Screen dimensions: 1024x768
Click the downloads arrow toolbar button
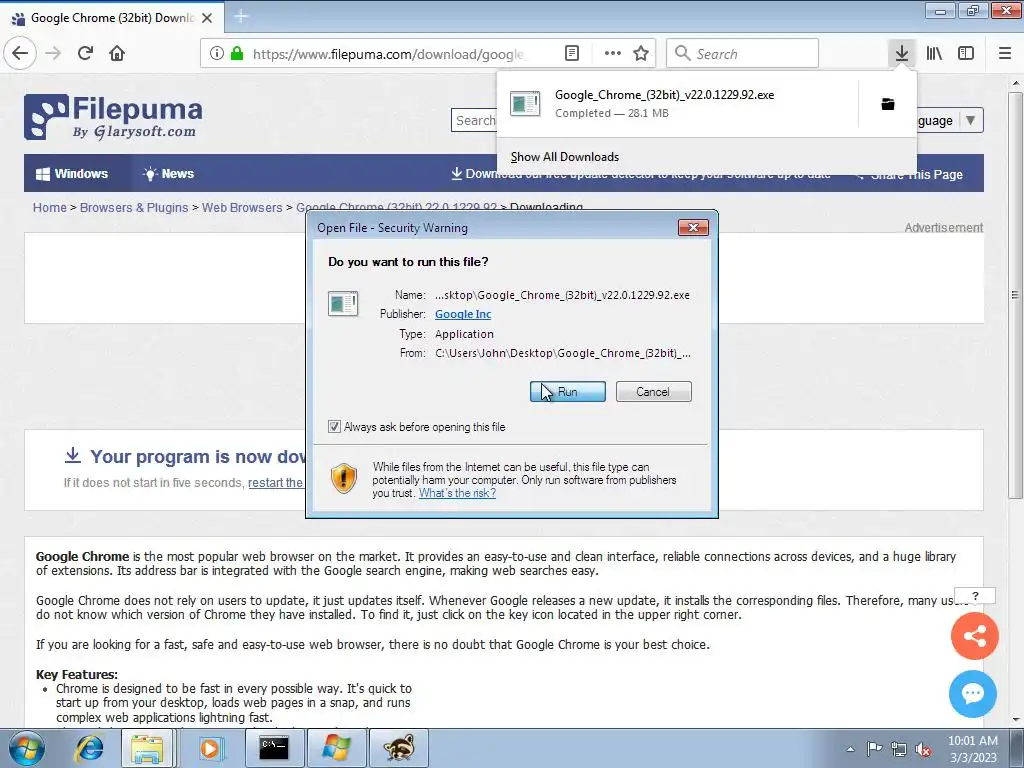[902, 54]
